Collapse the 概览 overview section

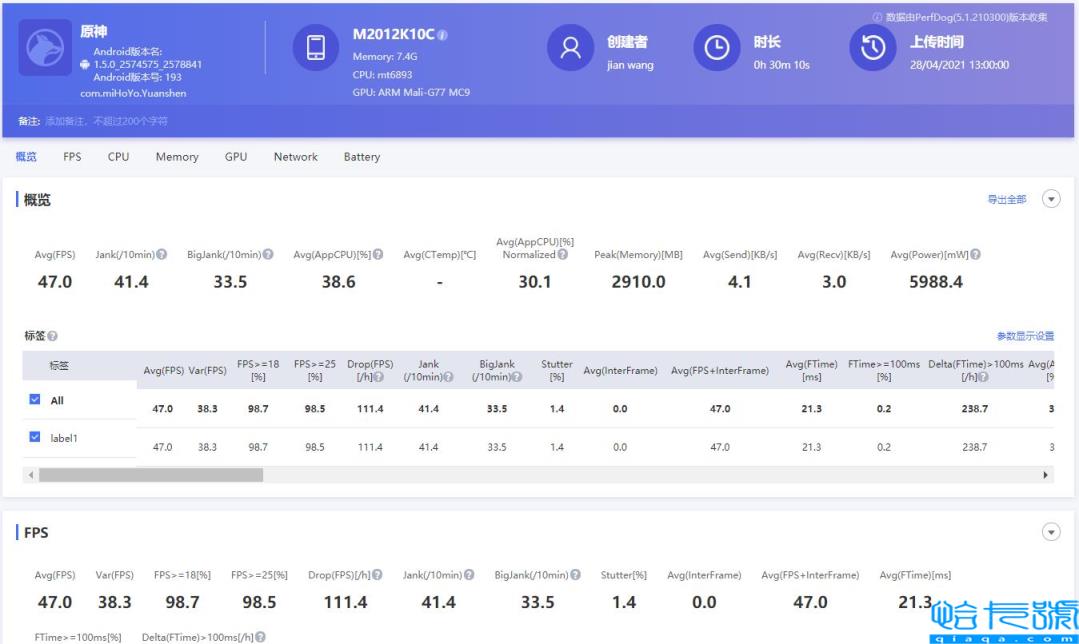click(1051, 199)
